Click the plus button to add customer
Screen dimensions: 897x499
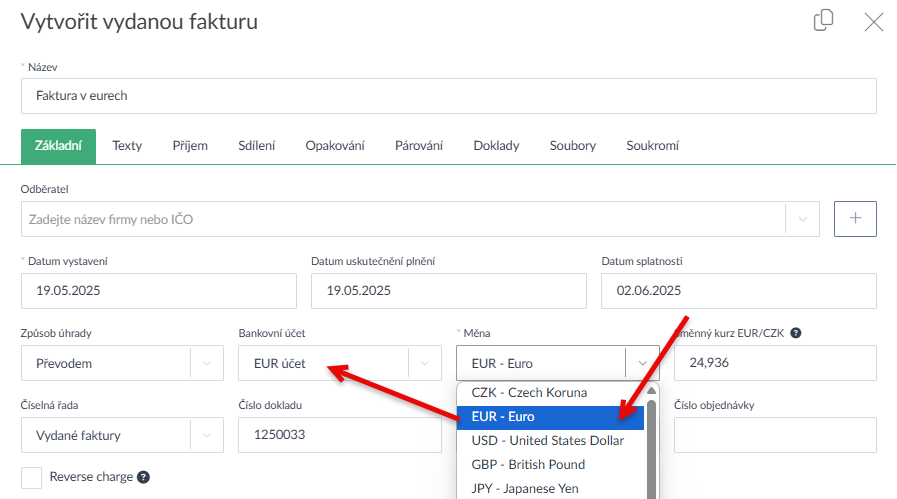(x=855, y=219)
